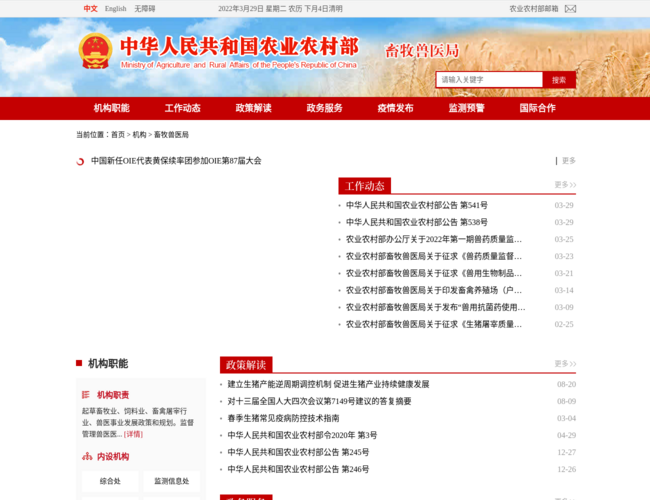Click 更多>> in 政策解读 section
This screenshot has height=500, width=650.
(565, 364)
